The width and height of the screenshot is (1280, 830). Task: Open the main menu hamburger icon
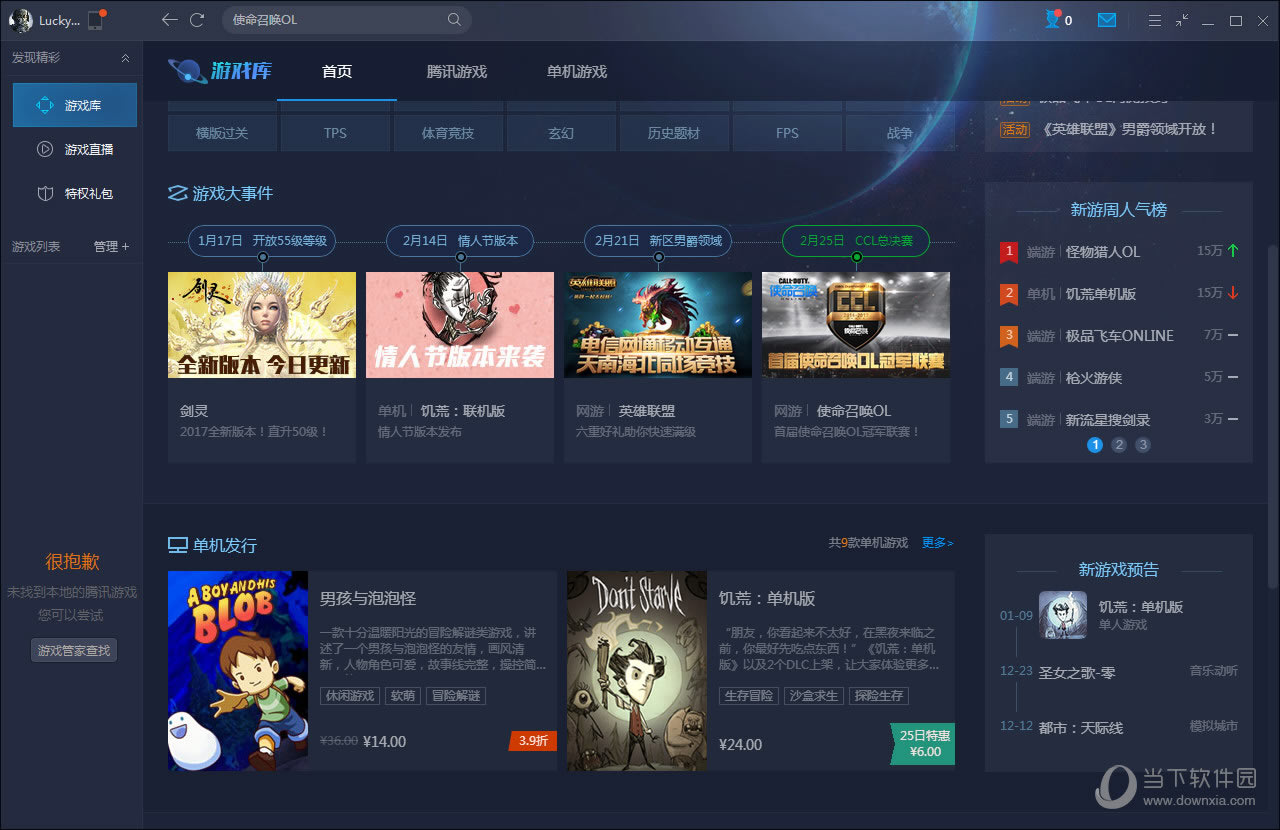[1155, 20]
